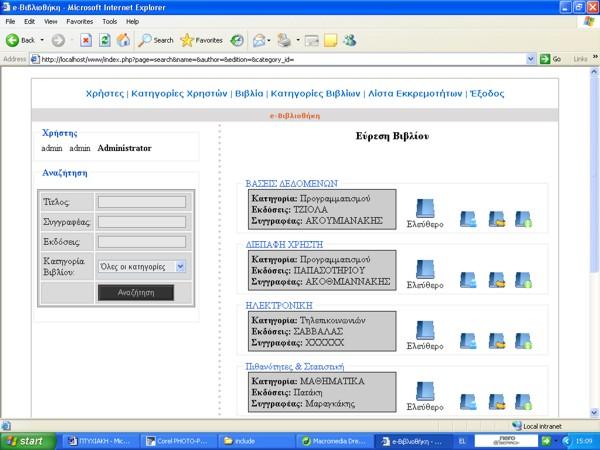This screenshot has width=600, height=450.
Task: Log out via the Έξοδος link
Action: (487, 94)
